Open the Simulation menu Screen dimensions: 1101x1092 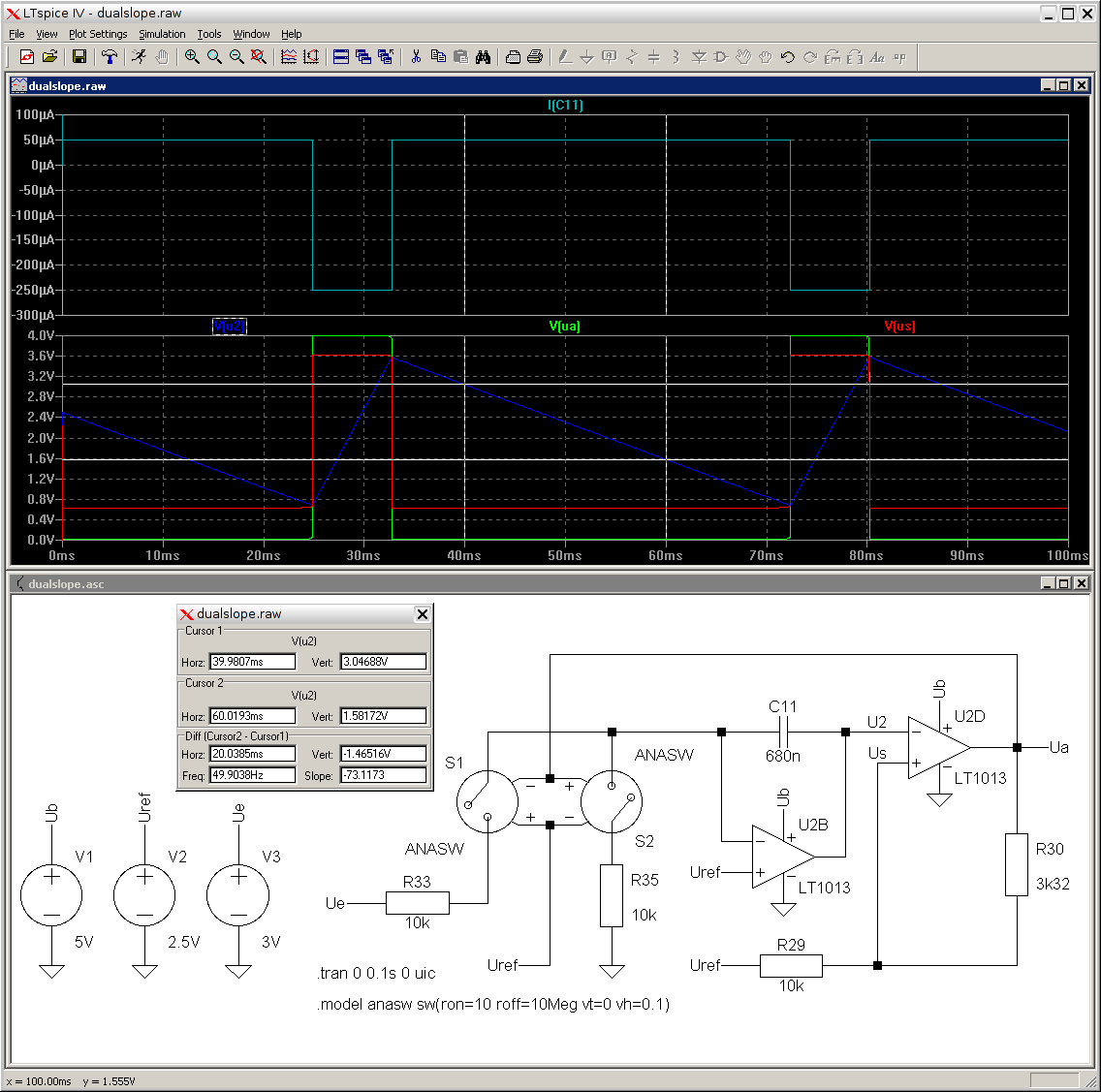(162, 34)
